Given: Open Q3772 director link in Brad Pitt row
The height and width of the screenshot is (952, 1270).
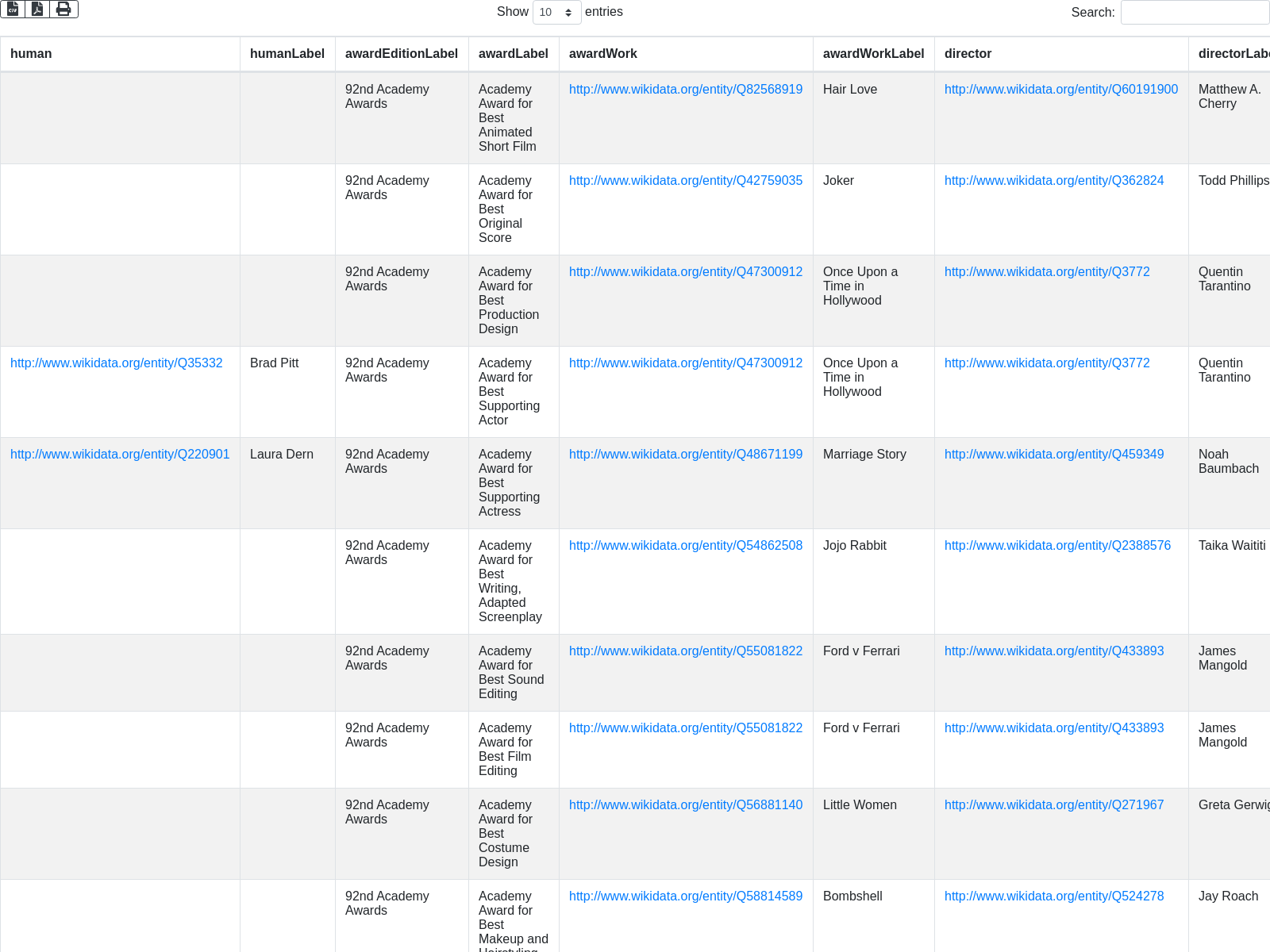Looking at the screenshot, I should [x=1047, y=363].
